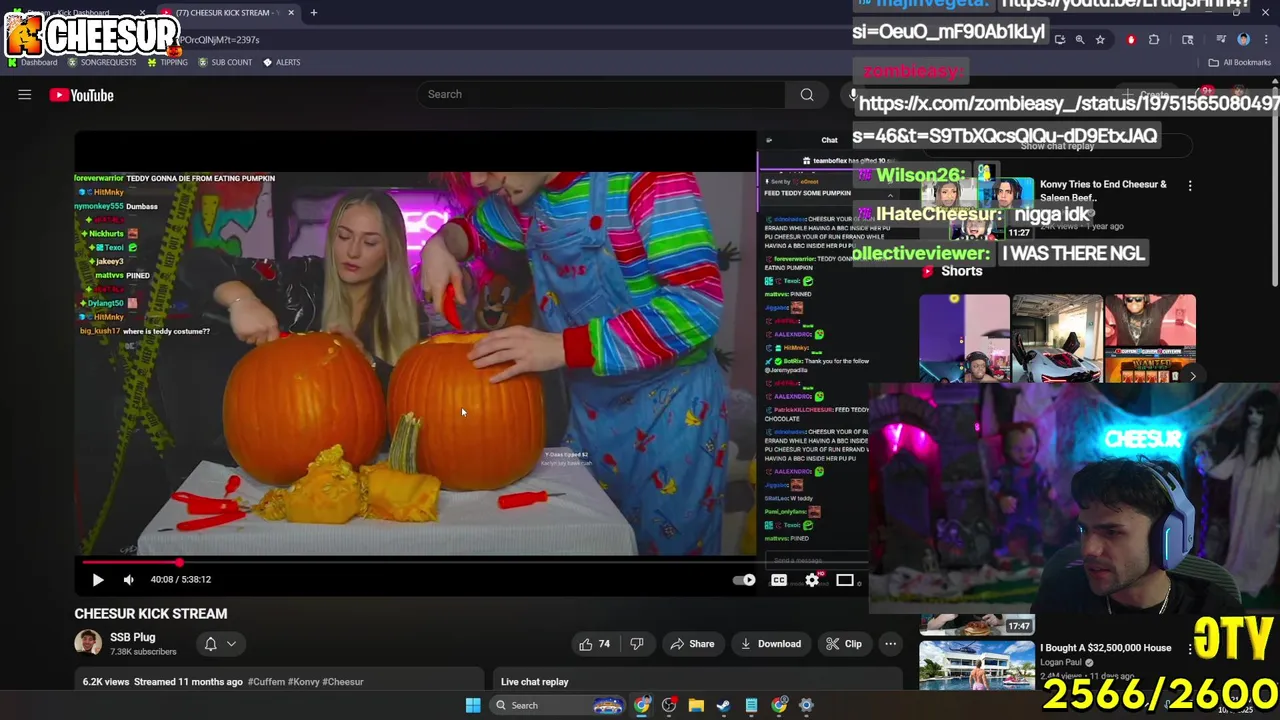This screenshot has height=720, width=1280.
Task: Click the Clip scissors button
Action: click(844, 644)
